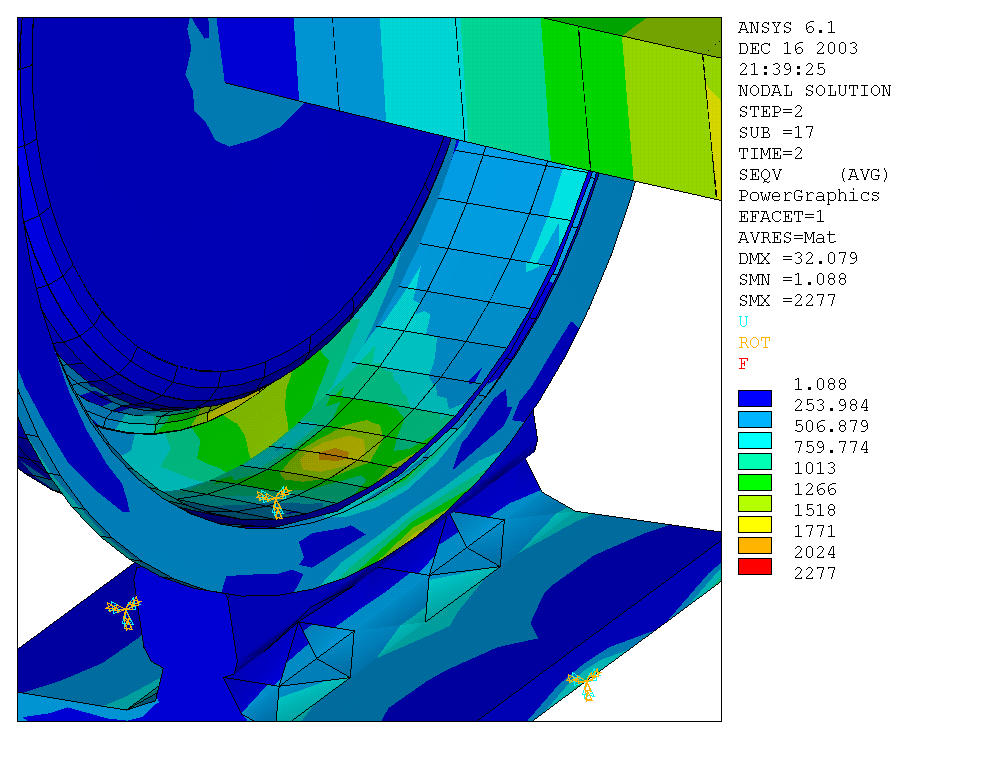Click the 253.984 legend value
The height and width of the screenshot is (783, 985).
(831, 405)
